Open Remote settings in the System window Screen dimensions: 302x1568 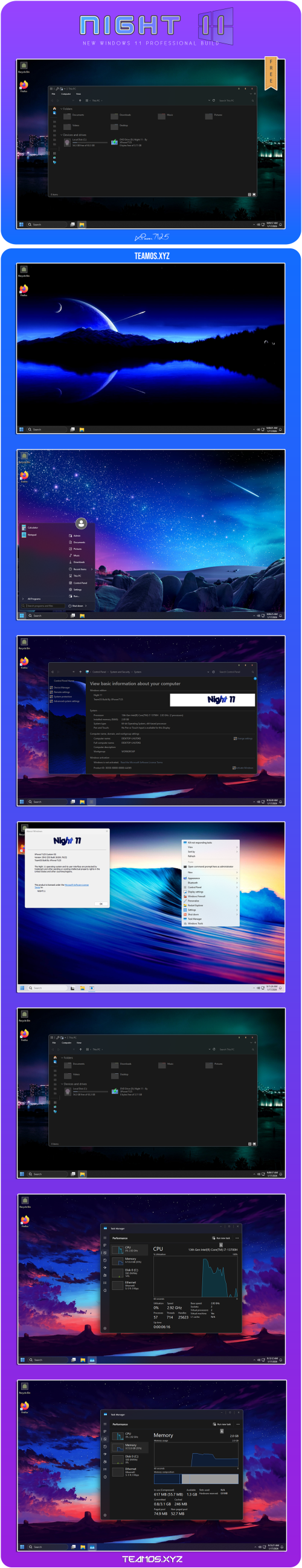(x=60, y=692)
